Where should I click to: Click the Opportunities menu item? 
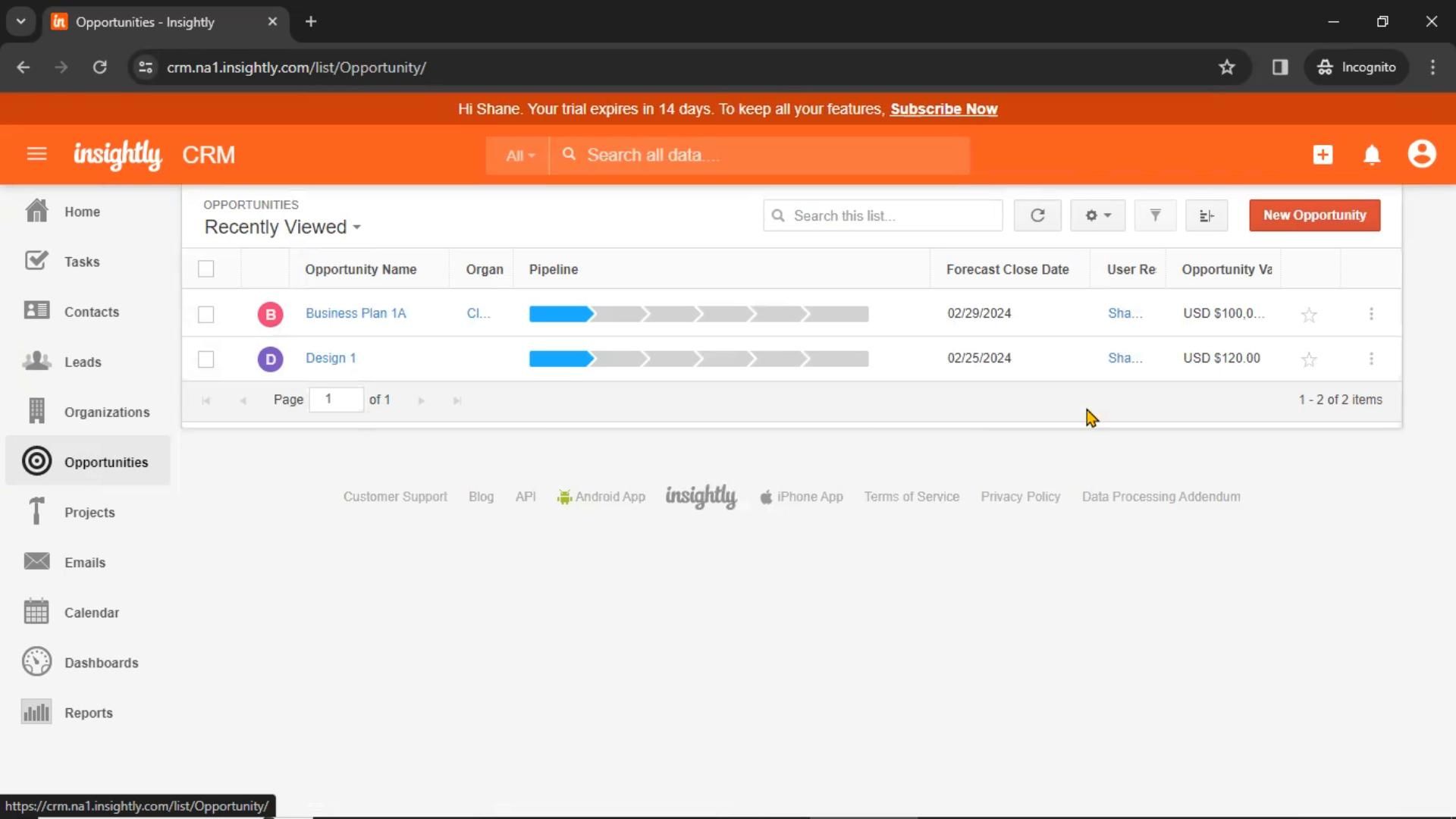(x=106, y=462)
